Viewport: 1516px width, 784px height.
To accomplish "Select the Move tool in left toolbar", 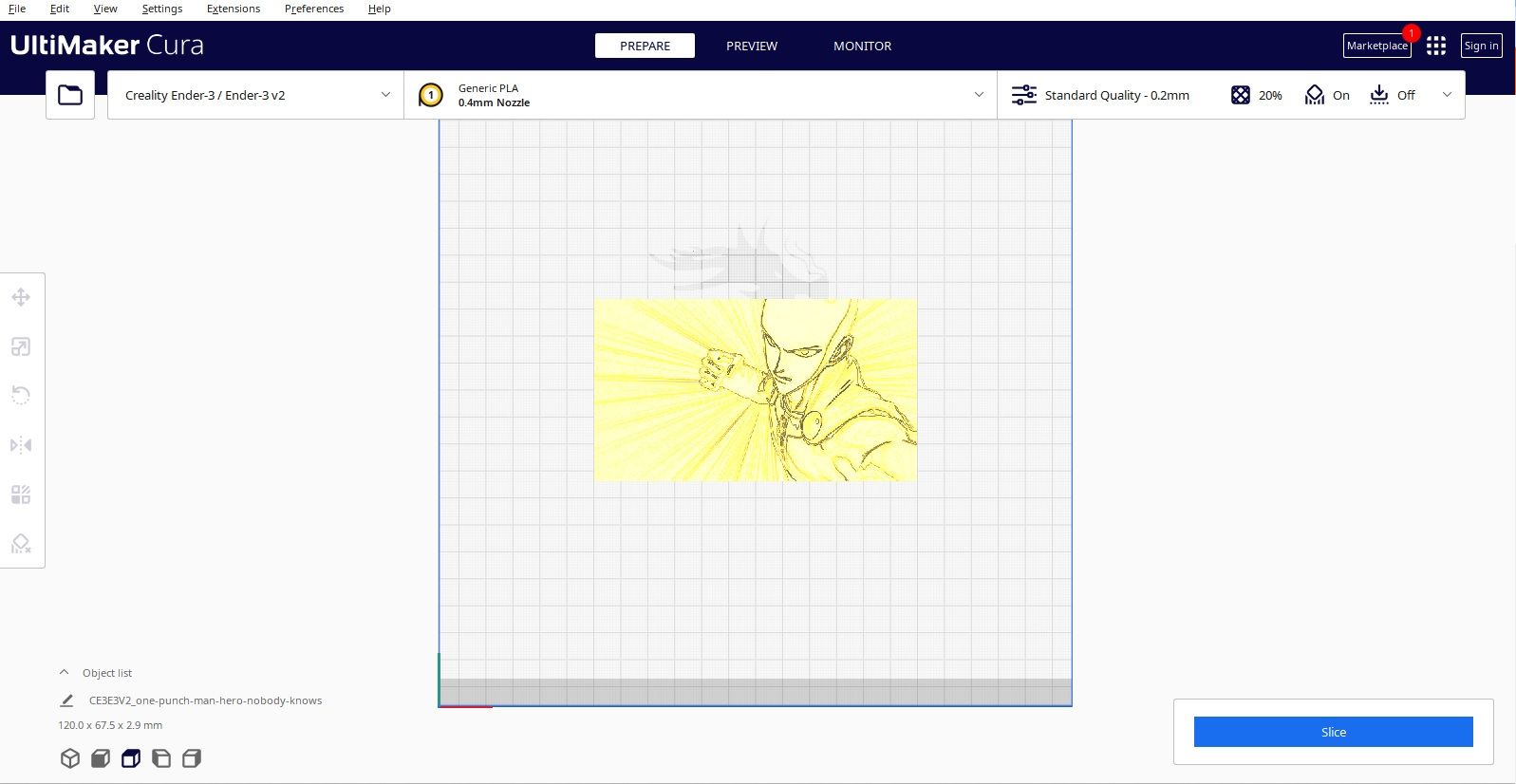I will pos(21,297).
